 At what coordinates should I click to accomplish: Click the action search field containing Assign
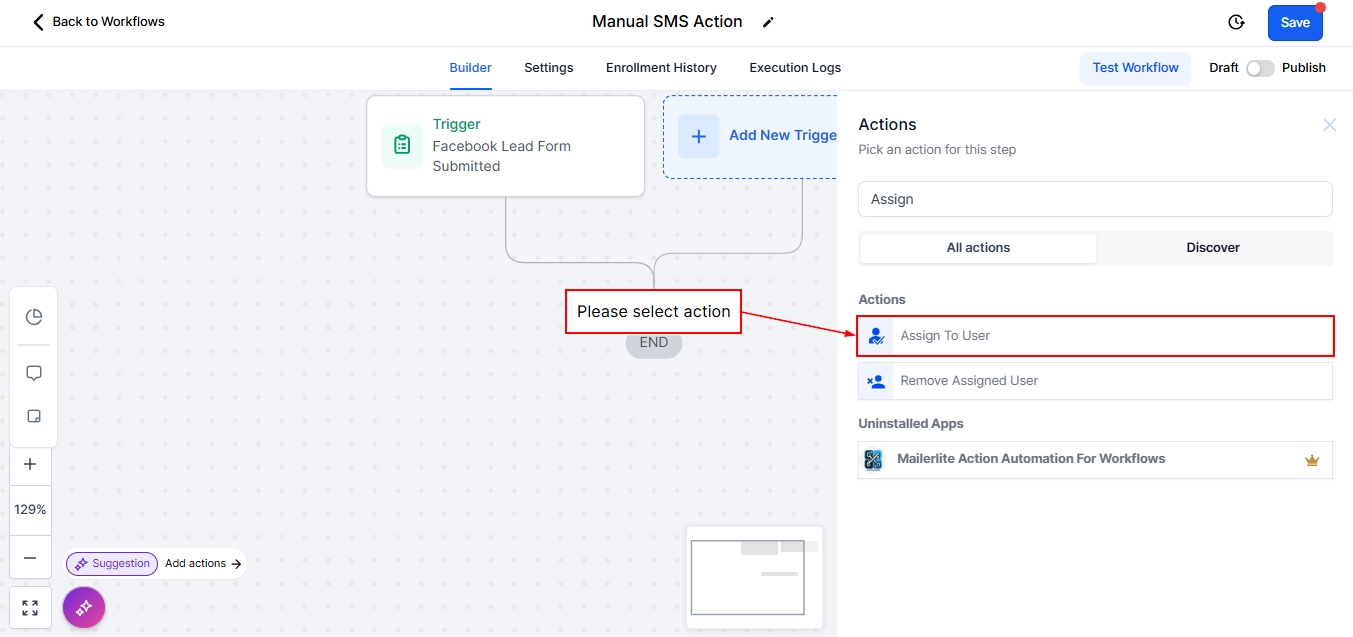(1095, 199)
